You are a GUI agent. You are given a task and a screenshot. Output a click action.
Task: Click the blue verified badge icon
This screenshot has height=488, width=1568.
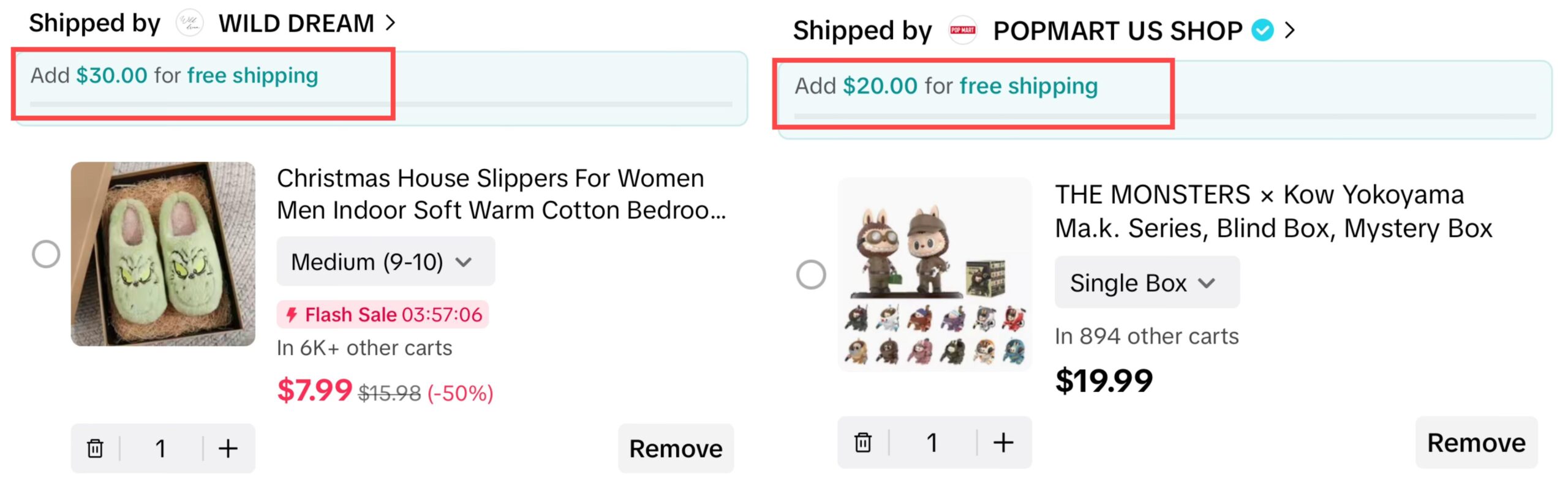pos(1262,30)
